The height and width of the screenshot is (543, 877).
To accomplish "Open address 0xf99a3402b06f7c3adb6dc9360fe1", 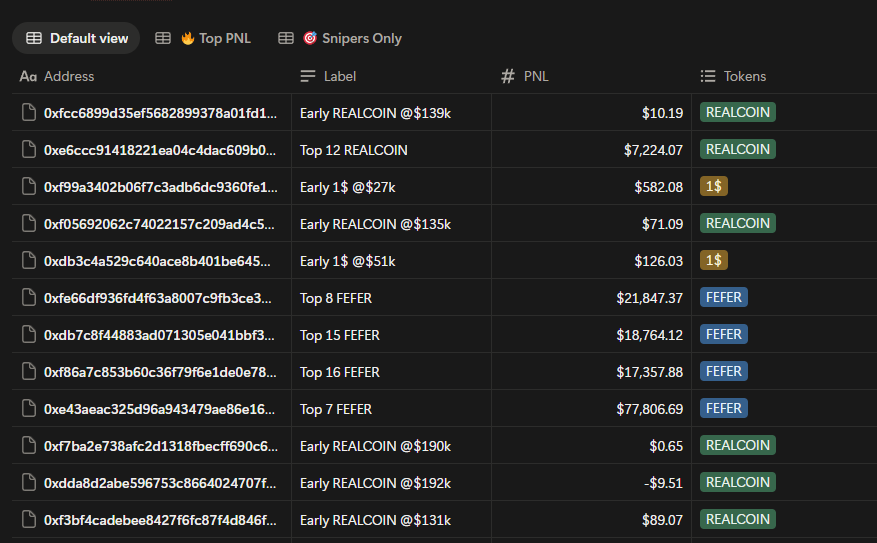I will 161,187.
